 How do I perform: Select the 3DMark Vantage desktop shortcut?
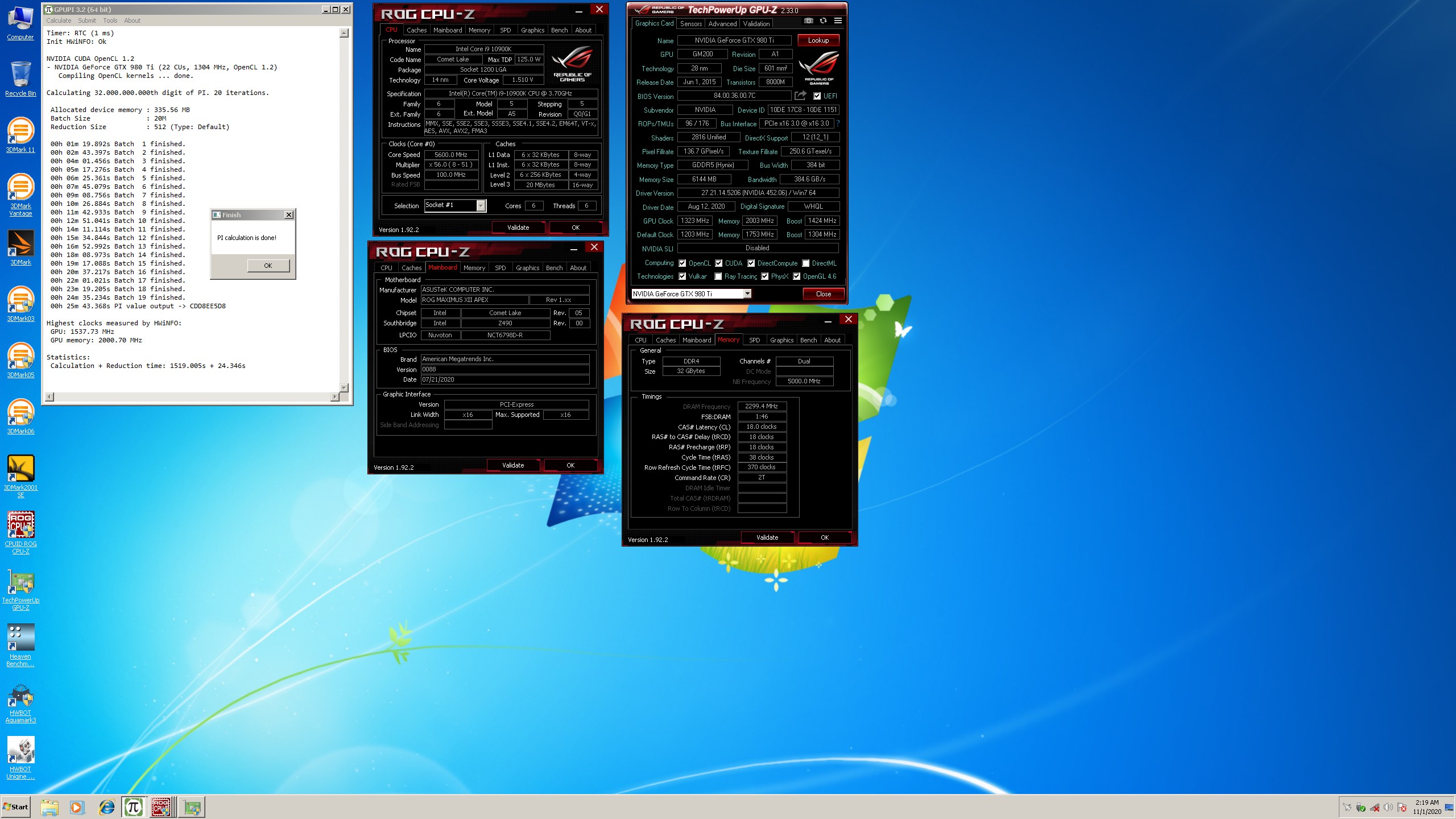pos(20,195)
